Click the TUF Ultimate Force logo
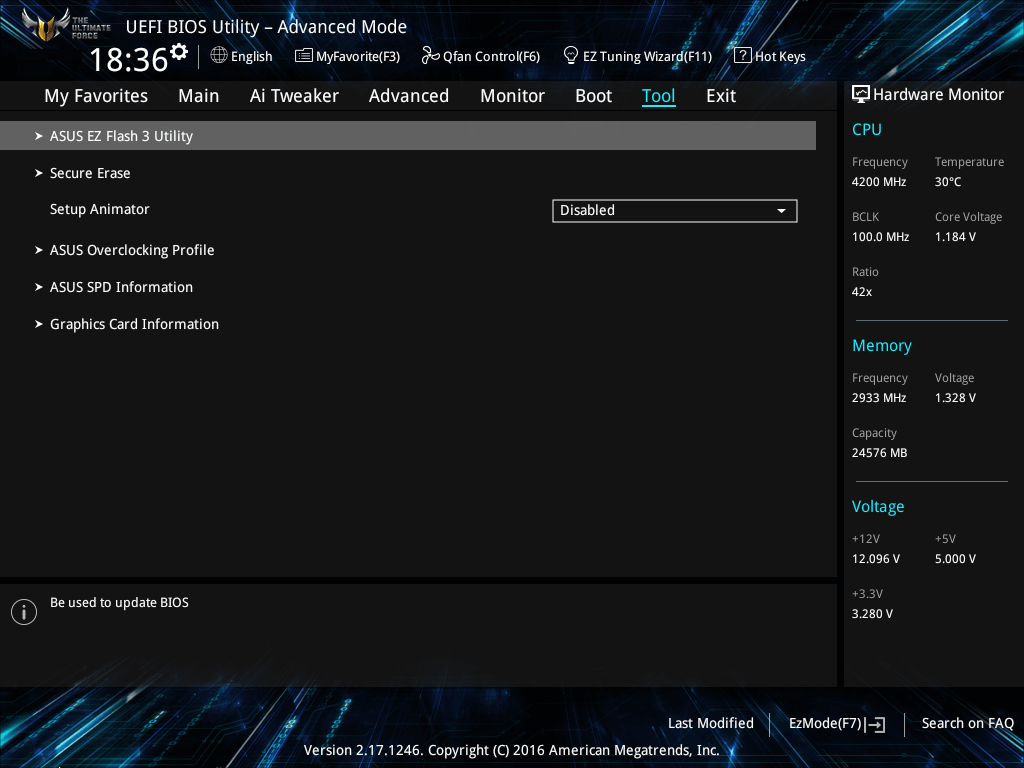This screenshot has width=1024, height=768. click(x=65, y=25)
